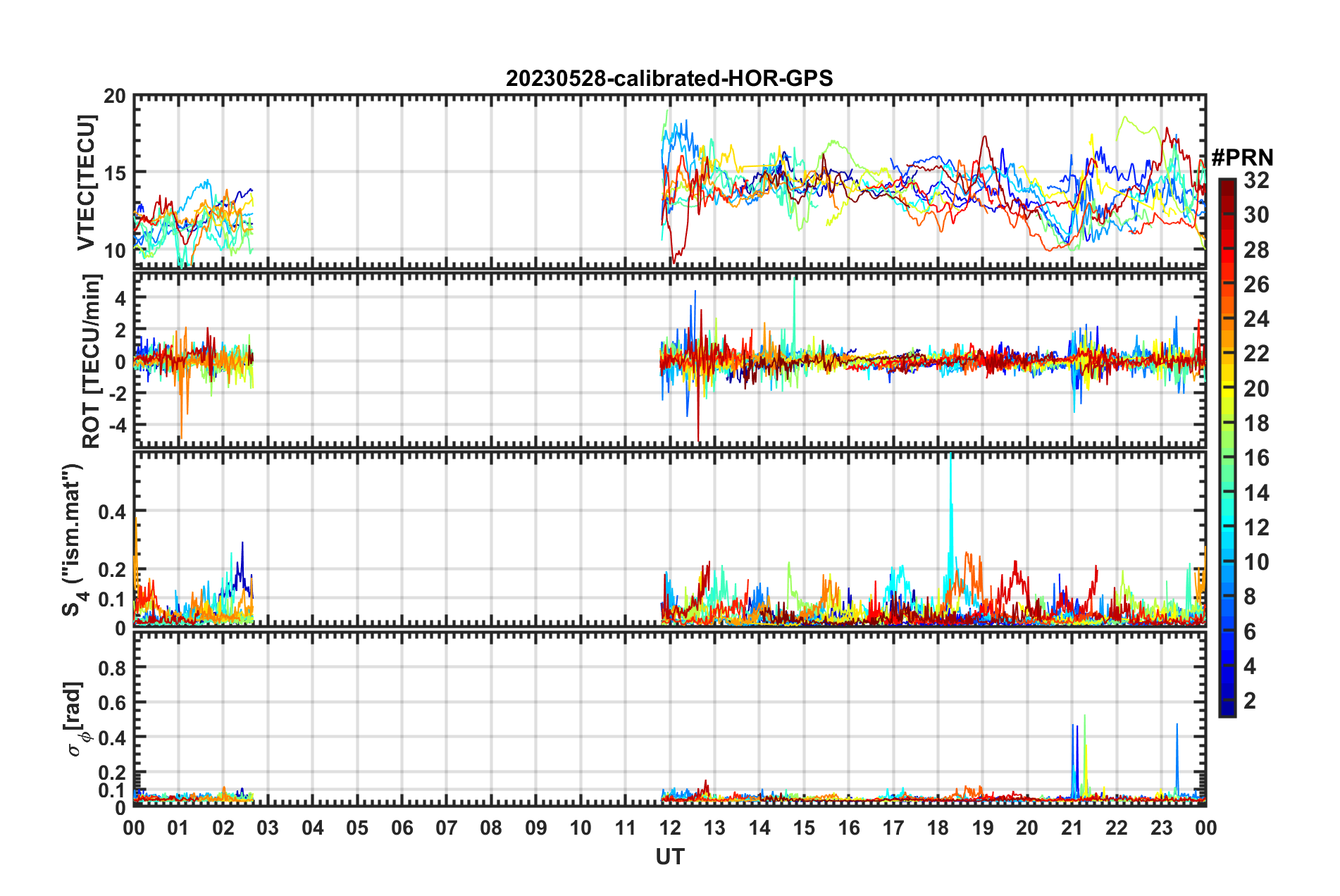Click UT axis tick label 02
This screenshot has width=1340, height=896.
click(x=223, y=828)
